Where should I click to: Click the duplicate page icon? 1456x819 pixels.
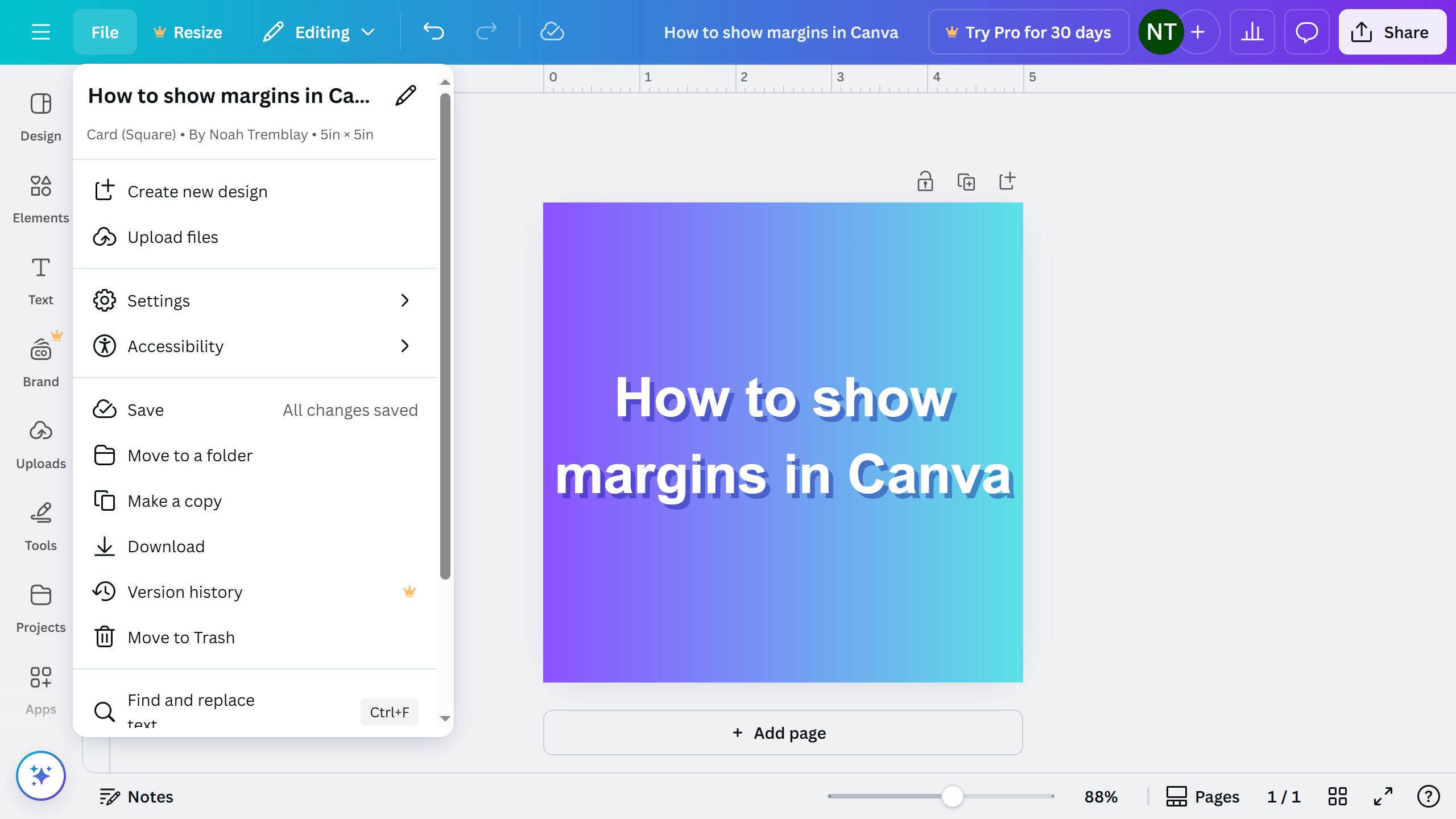[x=966, y=181]
